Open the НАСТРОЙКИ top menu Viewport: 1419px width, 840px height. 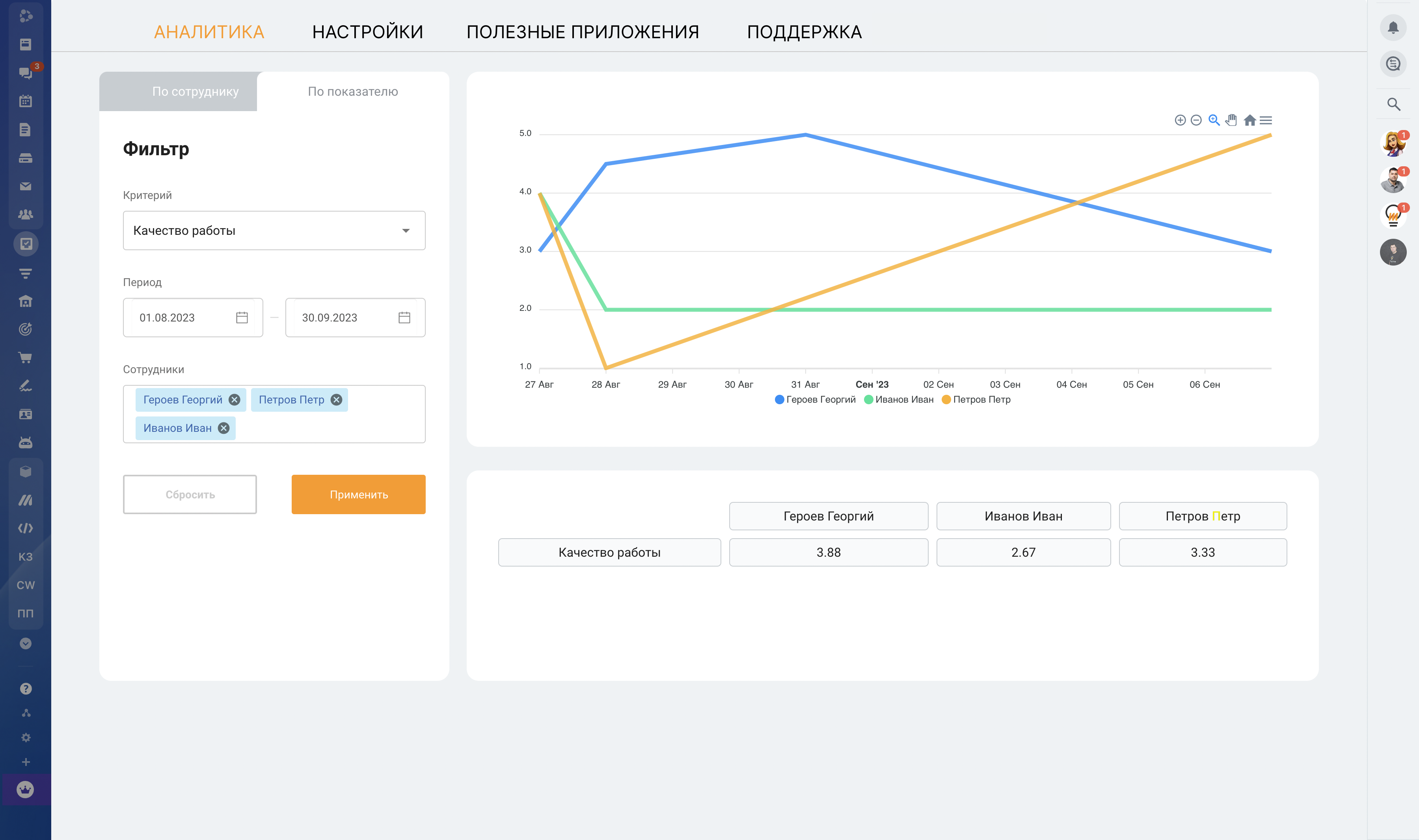point(367,32)
